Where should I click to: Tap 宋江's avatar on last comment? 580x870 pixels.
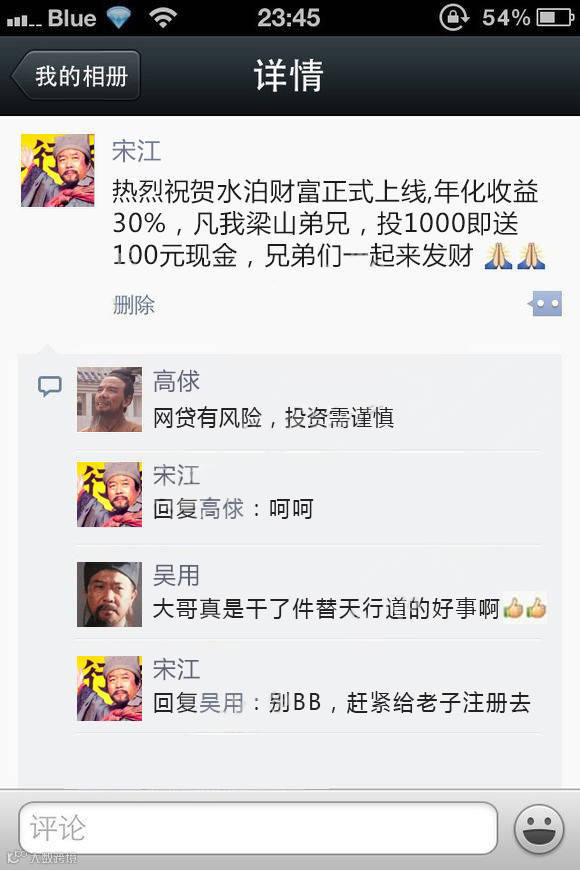109,688
